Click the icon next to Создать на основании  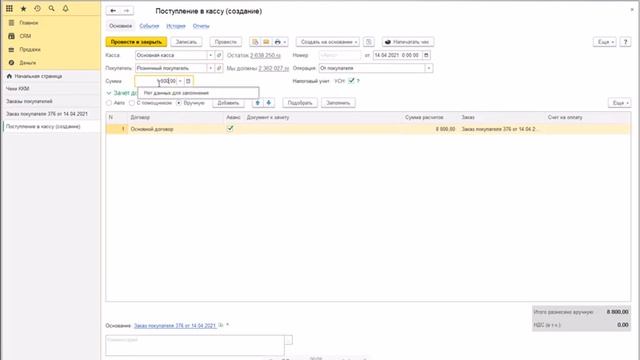(369, 42)
